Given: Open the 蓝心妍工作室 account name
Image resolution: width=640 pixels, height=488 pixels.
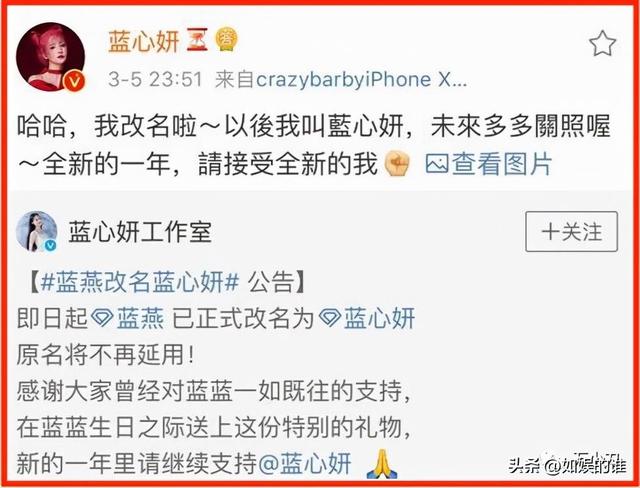Looking at the screenshot, I should click(140, 232).
